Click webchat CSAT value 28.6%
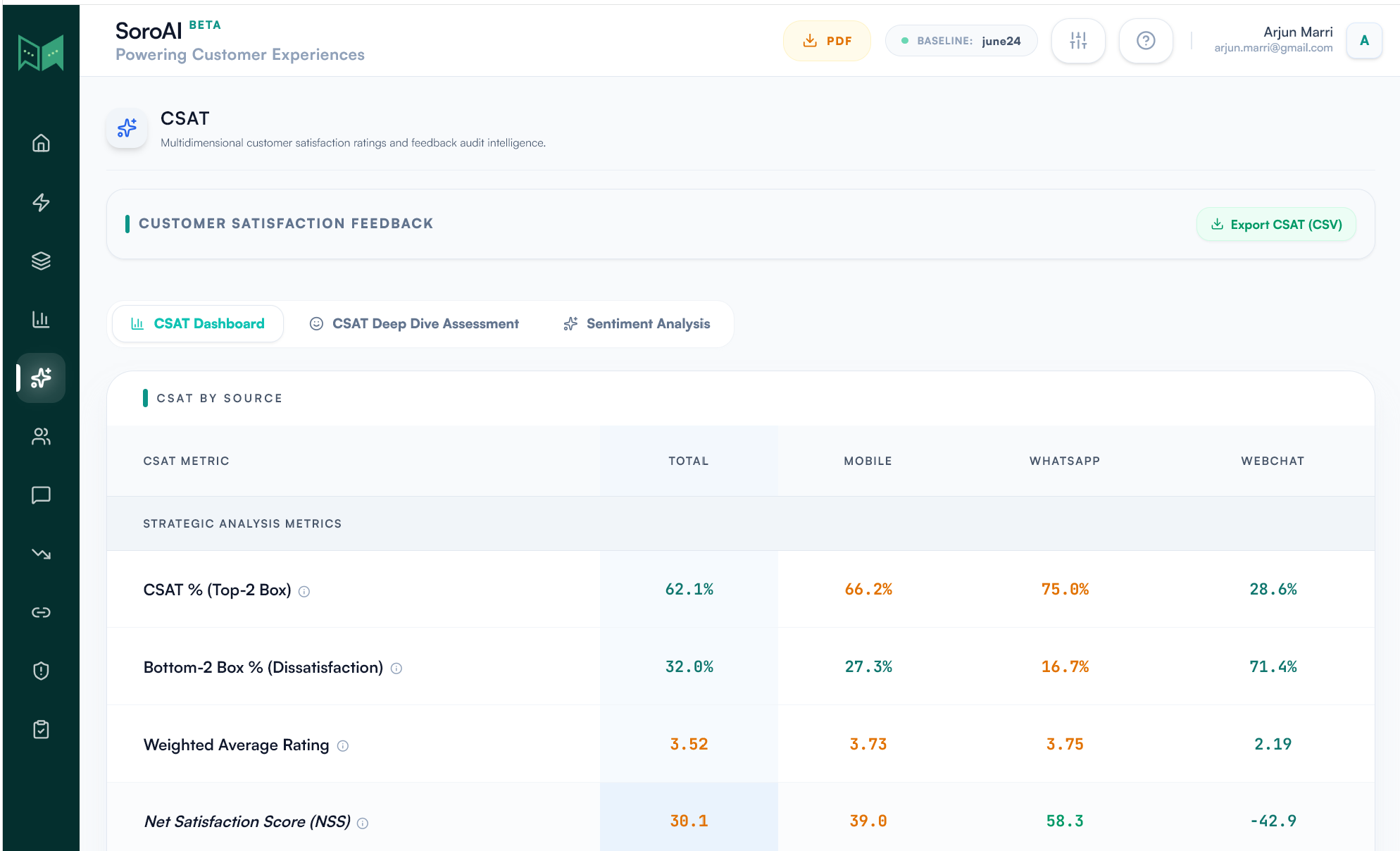The image size is (1400, 851). 1273,590
